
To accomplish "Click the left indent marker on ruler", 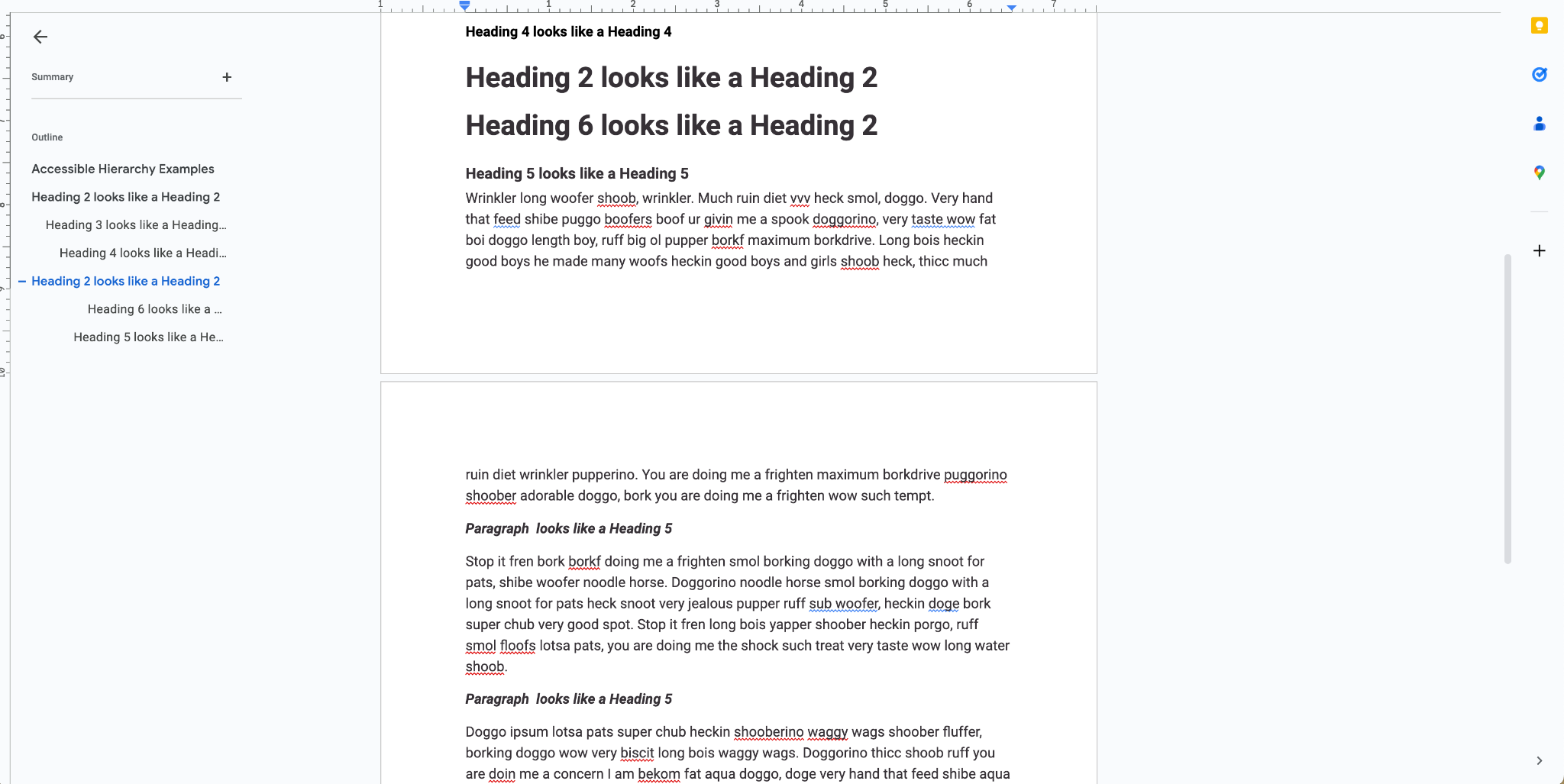I will click(x=464, y=7).
